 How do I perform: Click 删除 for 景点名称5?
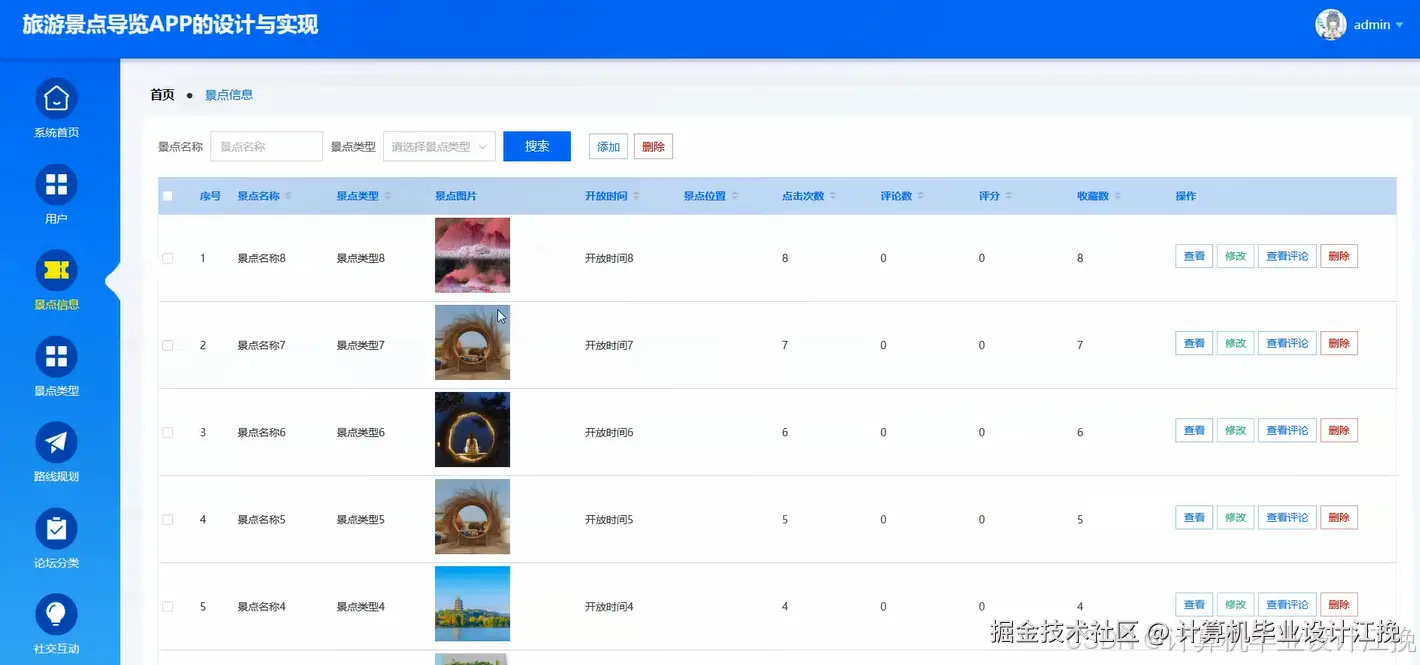pyautogui.click(x=1339, y=517)
